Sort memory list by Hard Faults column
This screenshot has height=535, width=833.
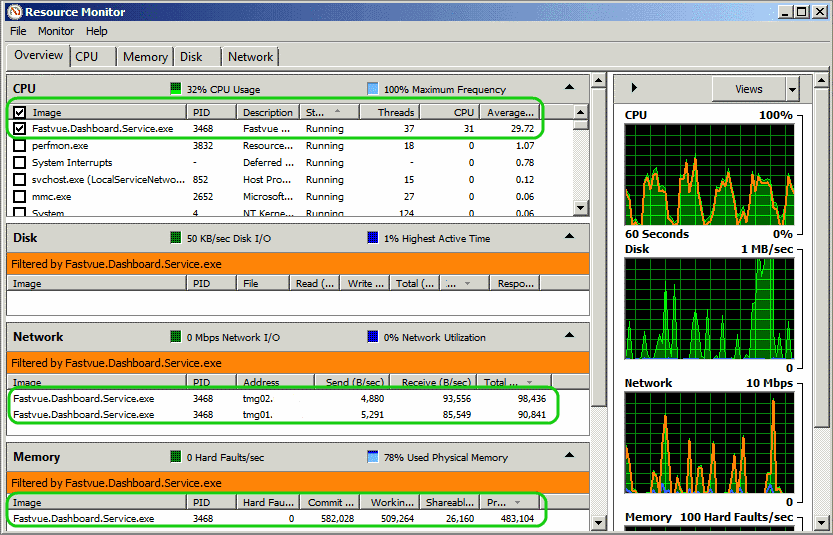click(x=268, y=502)
